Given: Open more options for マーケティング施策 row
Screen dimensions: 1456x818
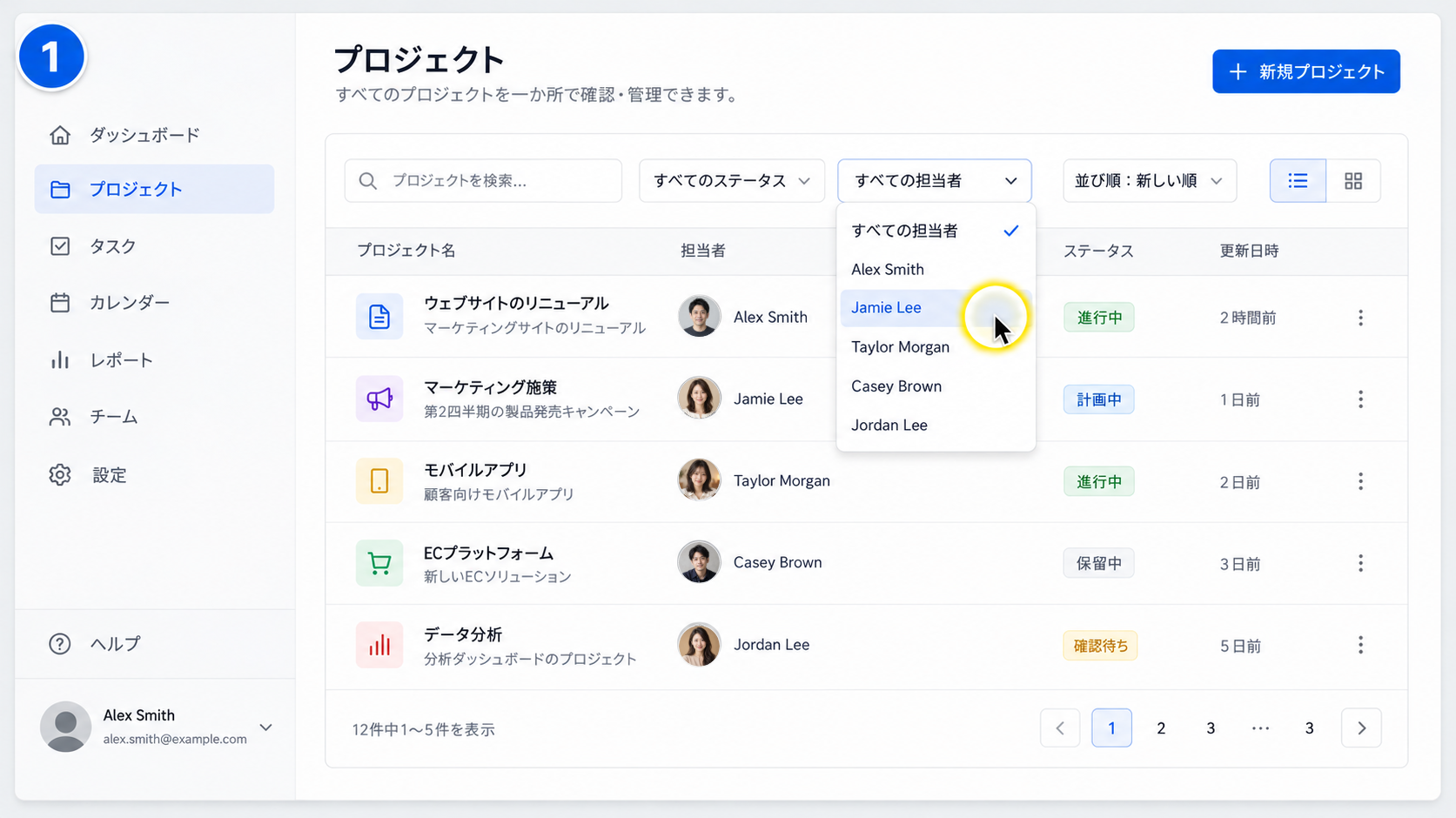Looking at the screenshot, I should (1360, 399).
